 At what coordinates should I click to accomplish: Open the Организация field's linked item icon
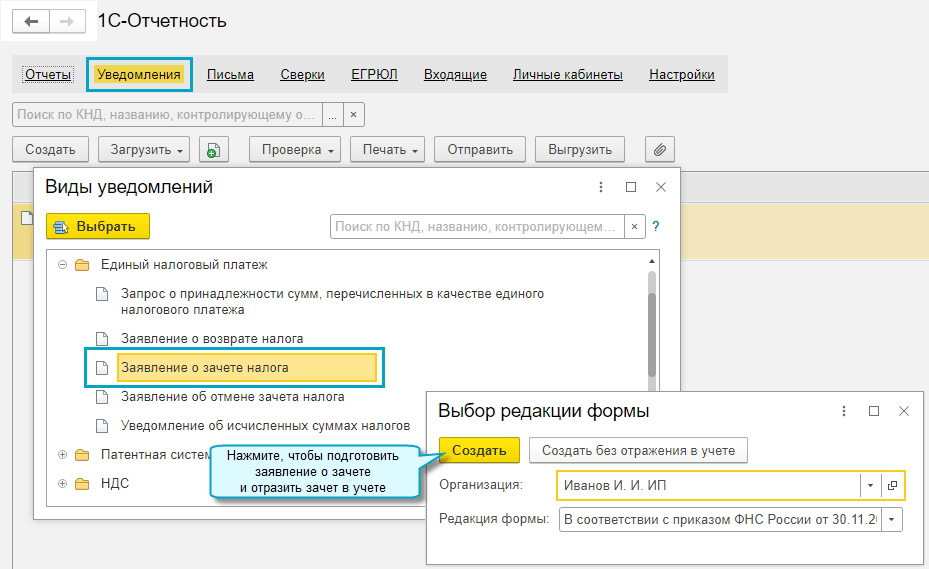(x=892, y=485)
